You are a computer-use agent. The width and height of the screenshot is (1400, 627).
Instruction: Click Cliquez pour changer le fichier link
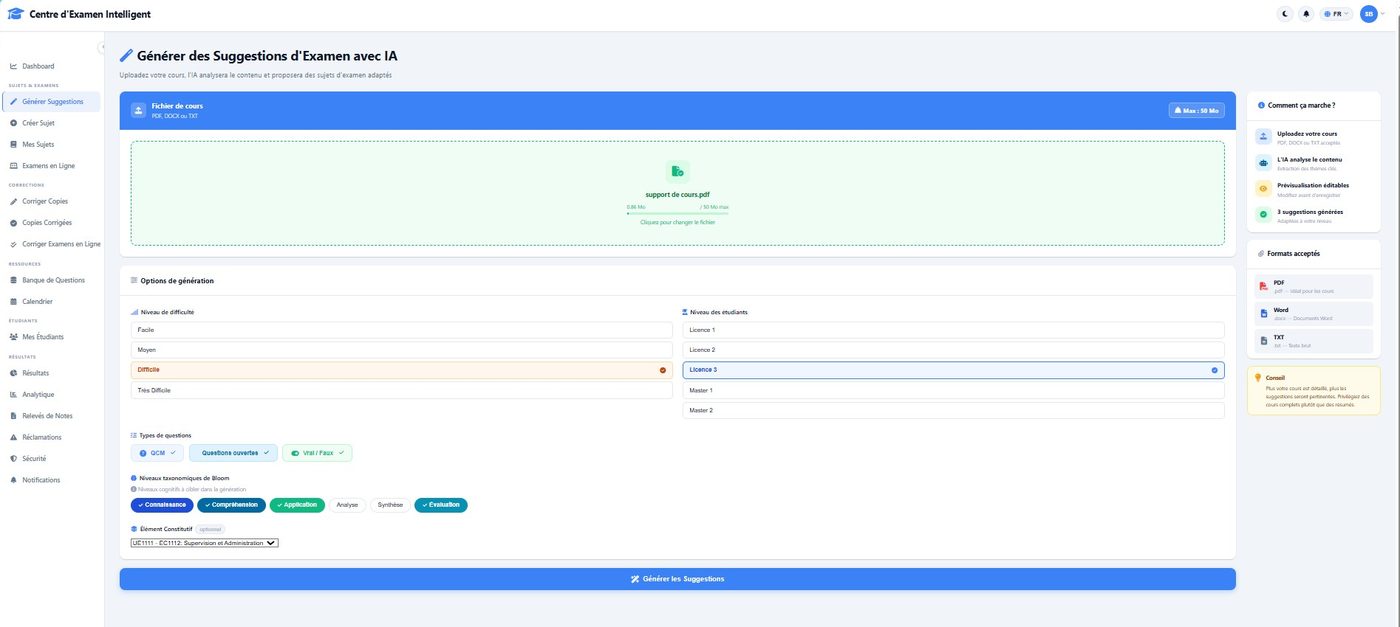point(678,222)
